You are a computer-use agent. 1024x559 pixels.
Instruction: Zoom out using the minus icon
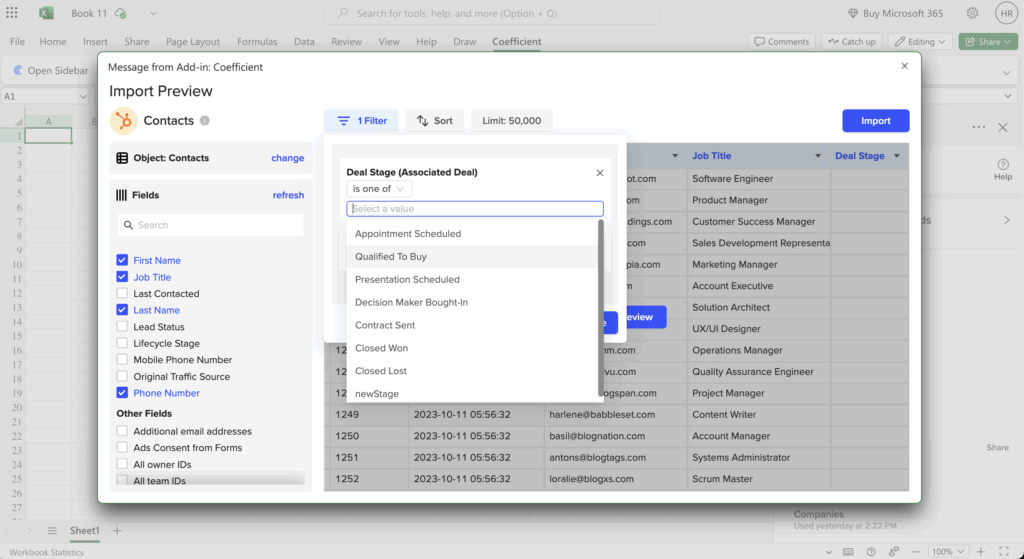(916, 552)
